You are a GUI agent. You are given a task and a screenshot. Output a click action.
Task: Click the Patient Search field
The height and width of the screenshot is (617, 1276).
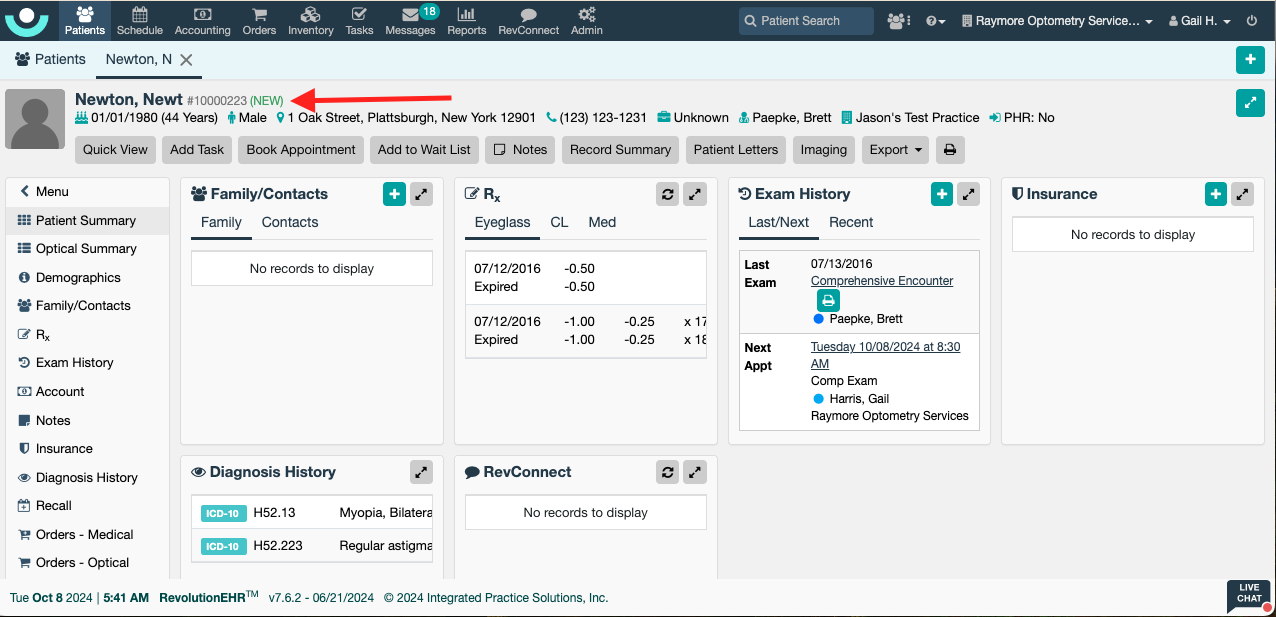click(807, 21)
